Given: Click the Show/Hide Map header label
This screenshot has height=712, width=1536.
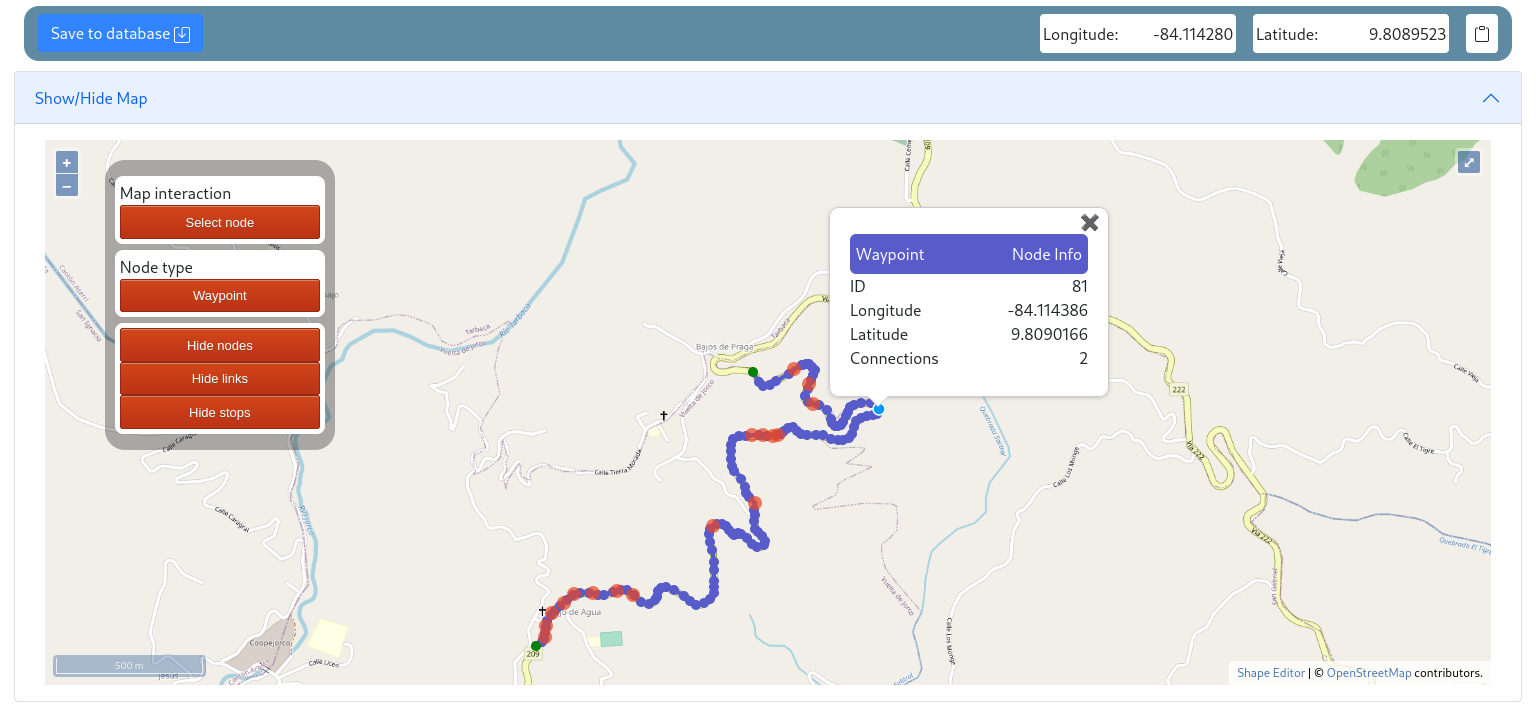Looking at the screenshot, I should pos(91,98).
